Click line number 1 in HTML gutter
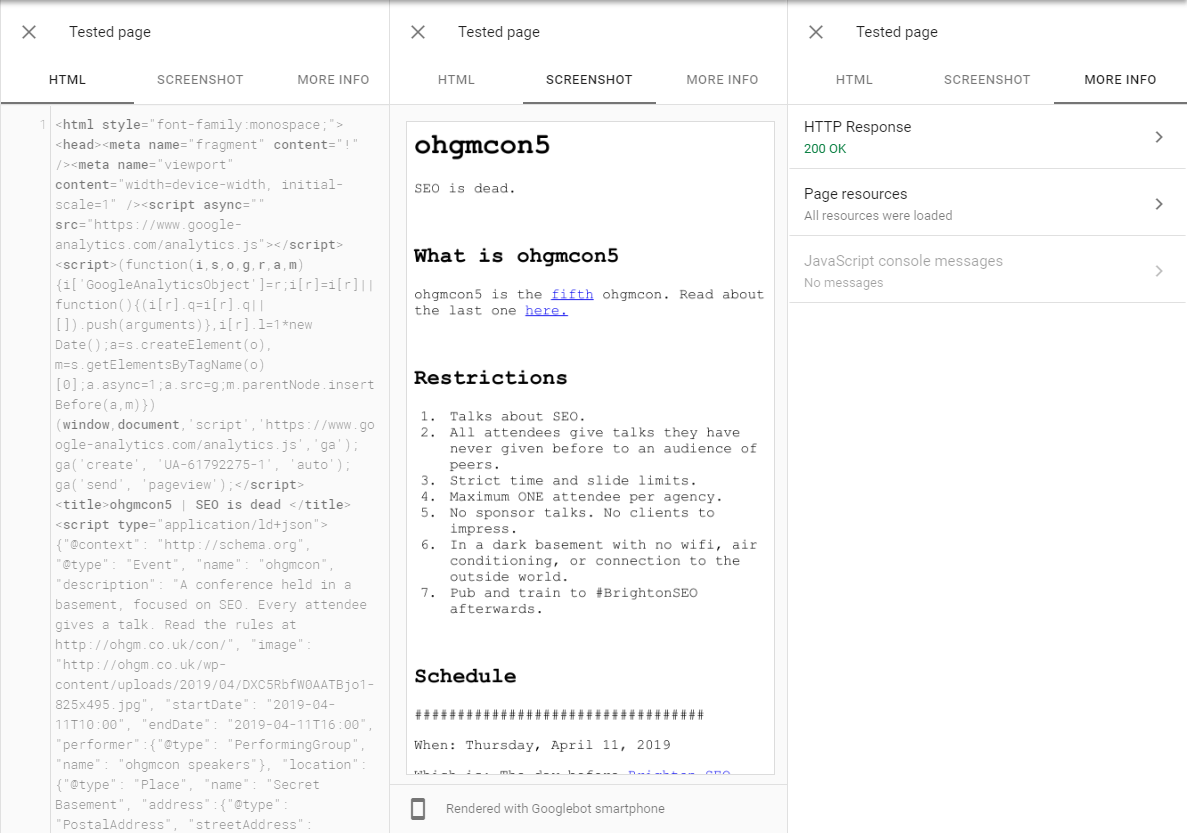This screenshot has height=833, width=1188. point(42,124)
